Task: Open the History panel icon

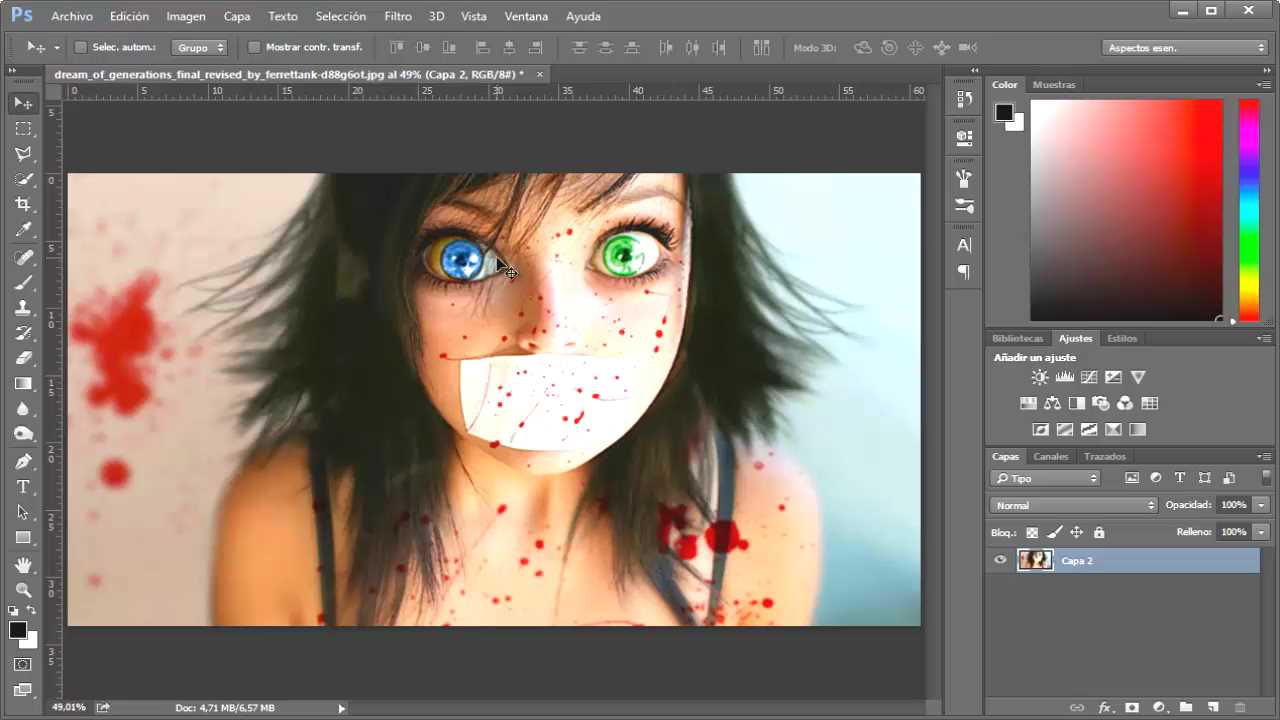Action: click(x=964, y=98)
